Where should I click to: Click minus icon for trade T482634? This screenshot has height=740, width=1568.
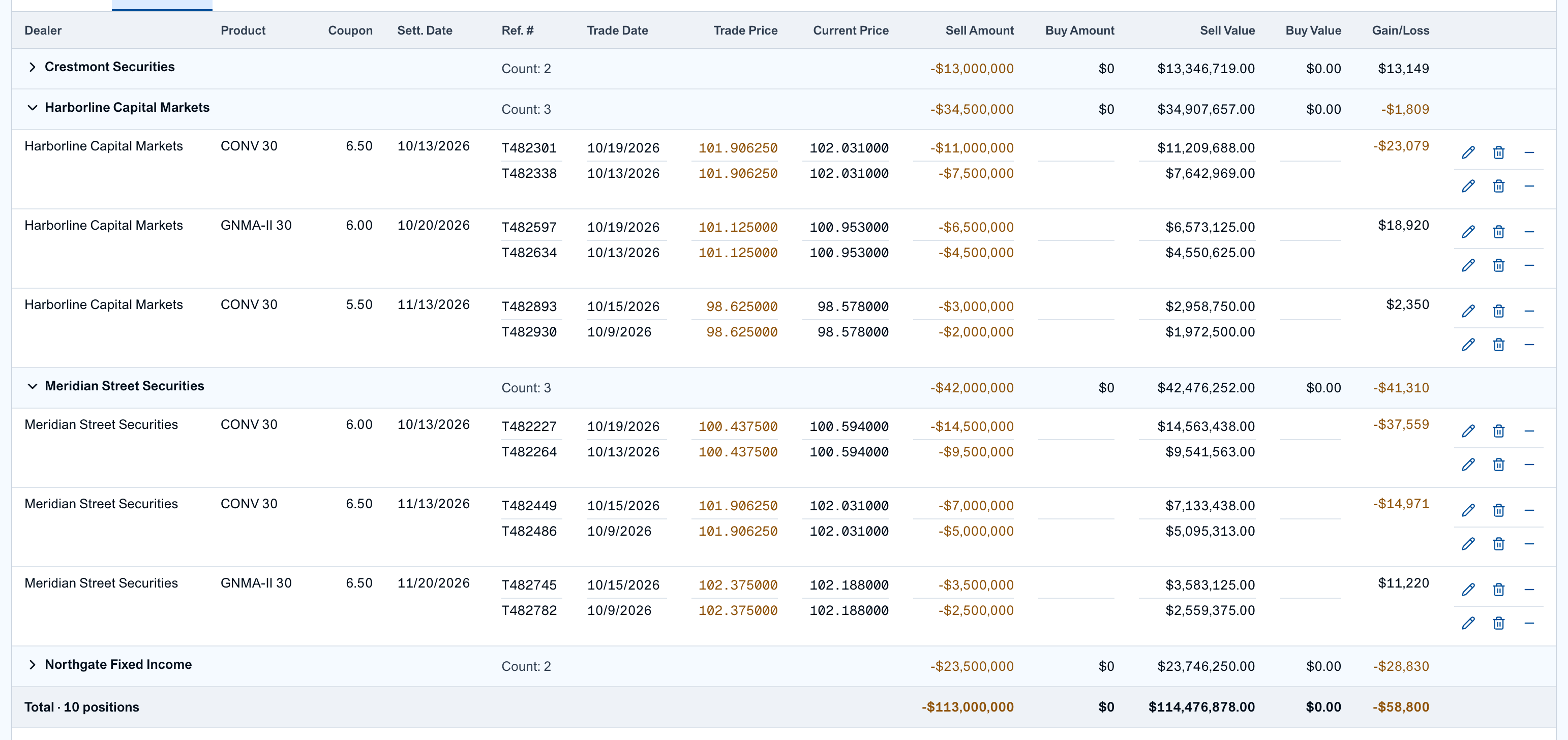click(1529, 265)
